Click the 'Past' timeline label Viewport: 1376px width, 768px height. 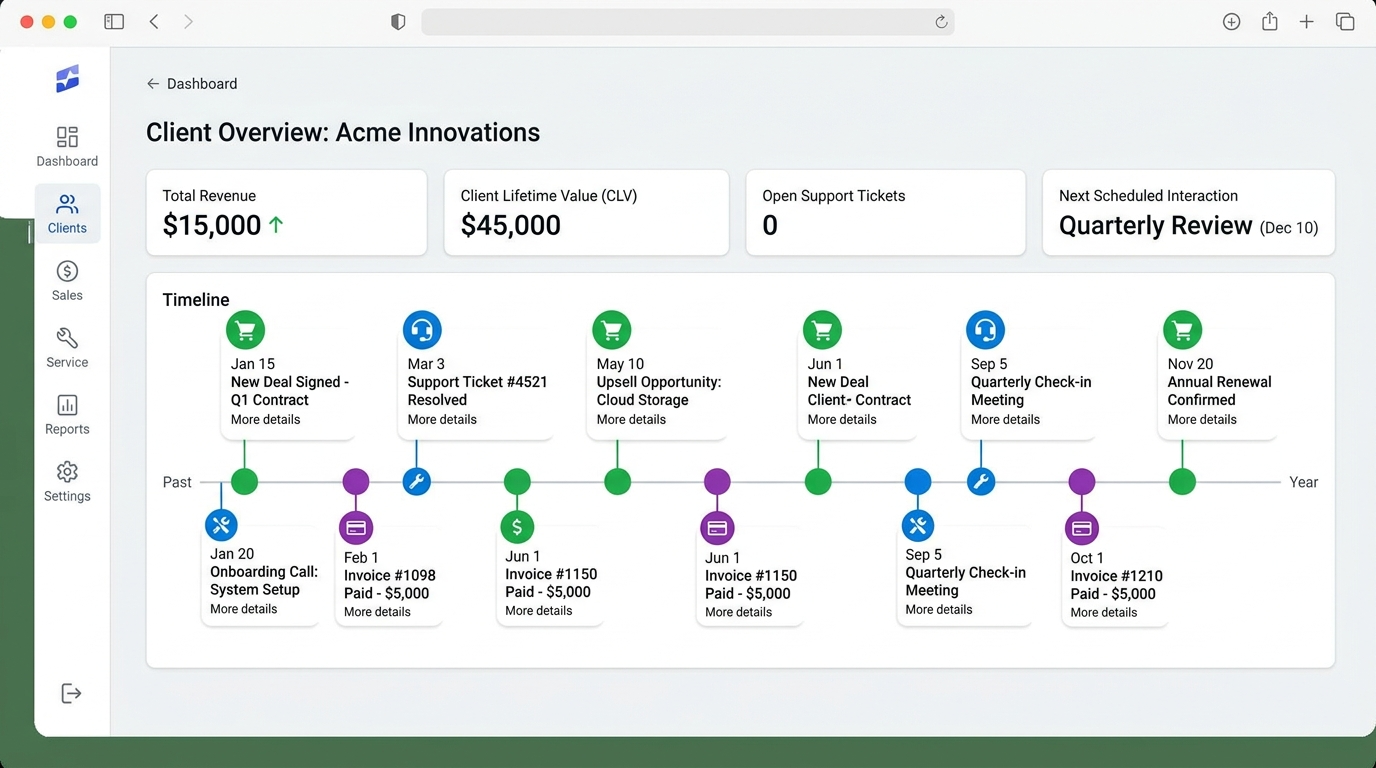(x=177, y=482)
